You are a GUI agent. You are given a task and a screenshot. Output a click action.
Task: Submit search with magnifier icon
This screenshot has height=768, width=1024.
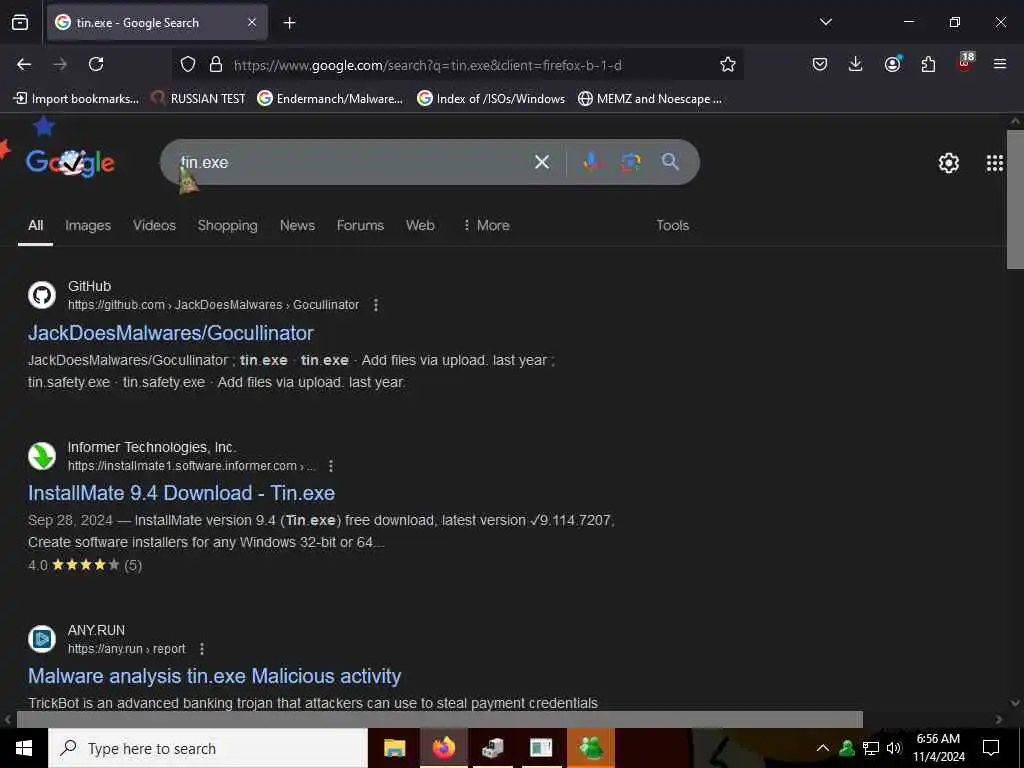[670, 162]
